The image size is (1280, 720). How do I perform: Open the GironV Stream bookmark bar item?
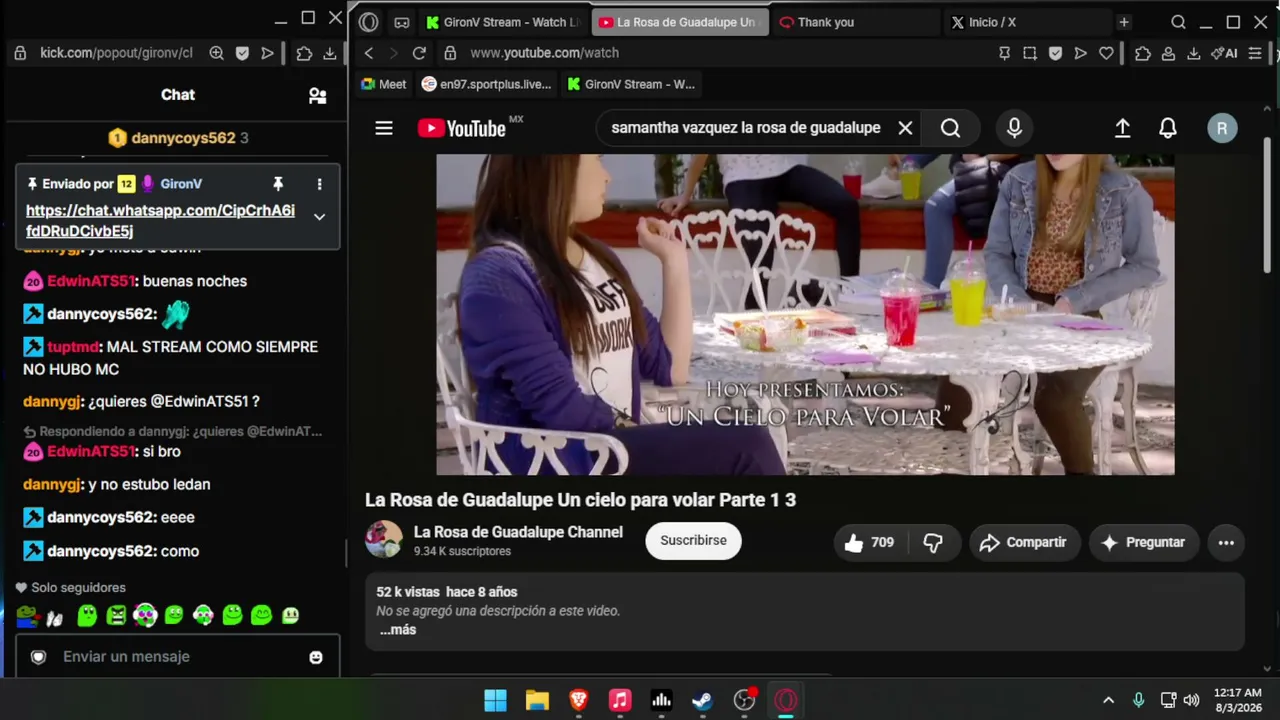[631, 84]
